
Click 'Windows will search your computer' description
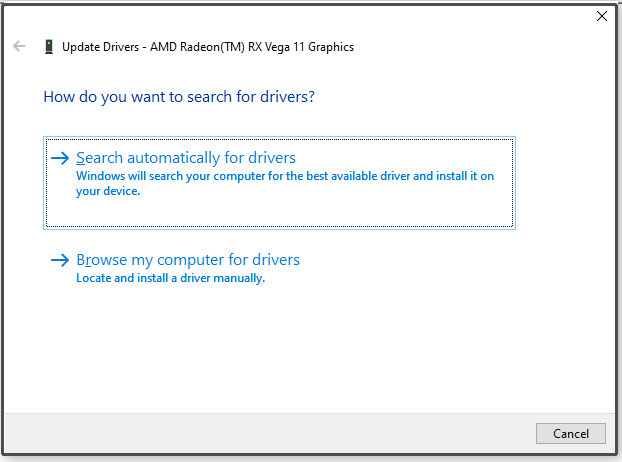coord(285,183)
